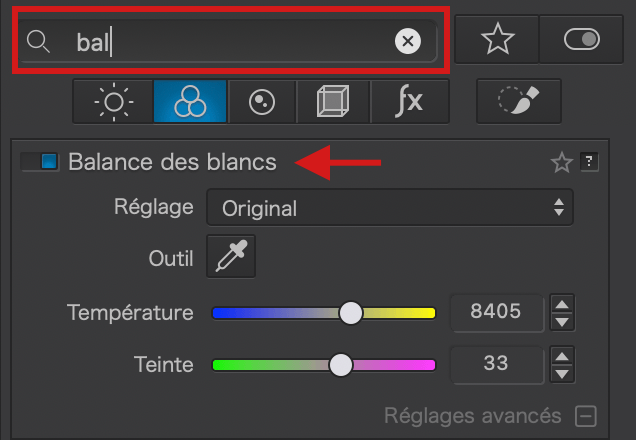This screenshot has width=636, height=440.
Task: Open the Light tab with sun icon
Action: (x=113, y=101)
